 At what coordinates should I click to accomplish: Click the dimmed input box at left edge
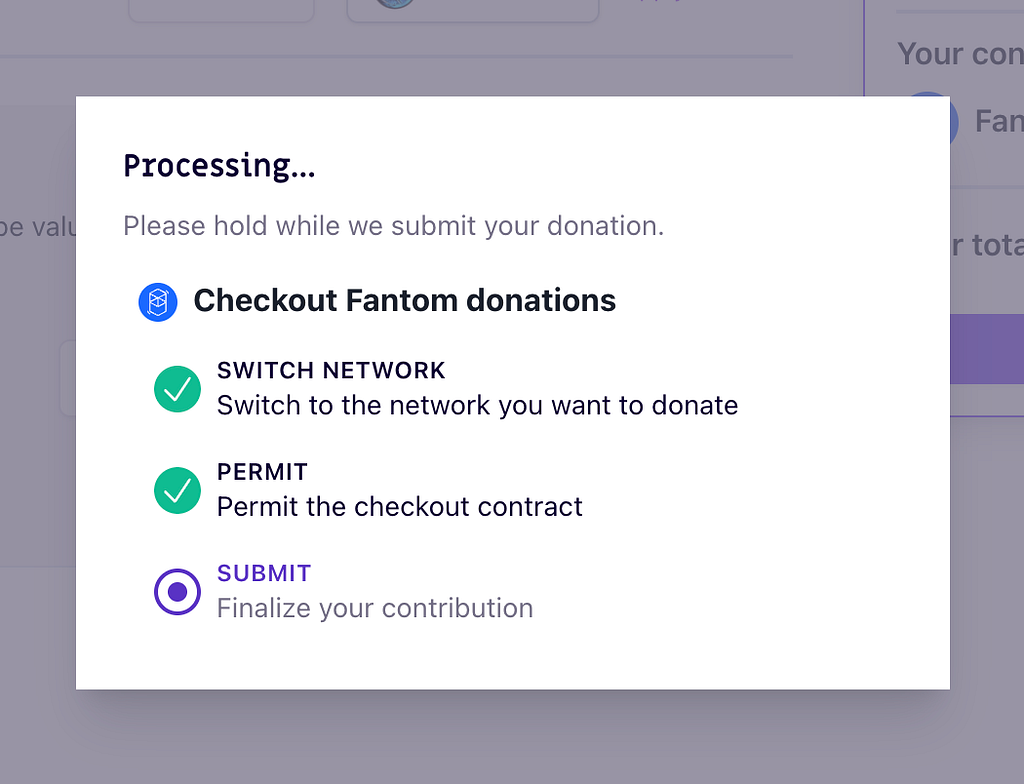(68, 378)
